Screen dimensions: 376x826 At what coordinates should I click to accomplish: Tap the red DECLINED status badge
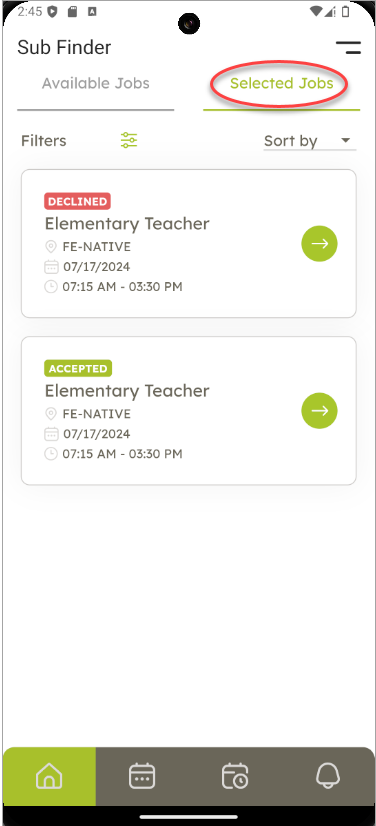click(x=77, y=201)
